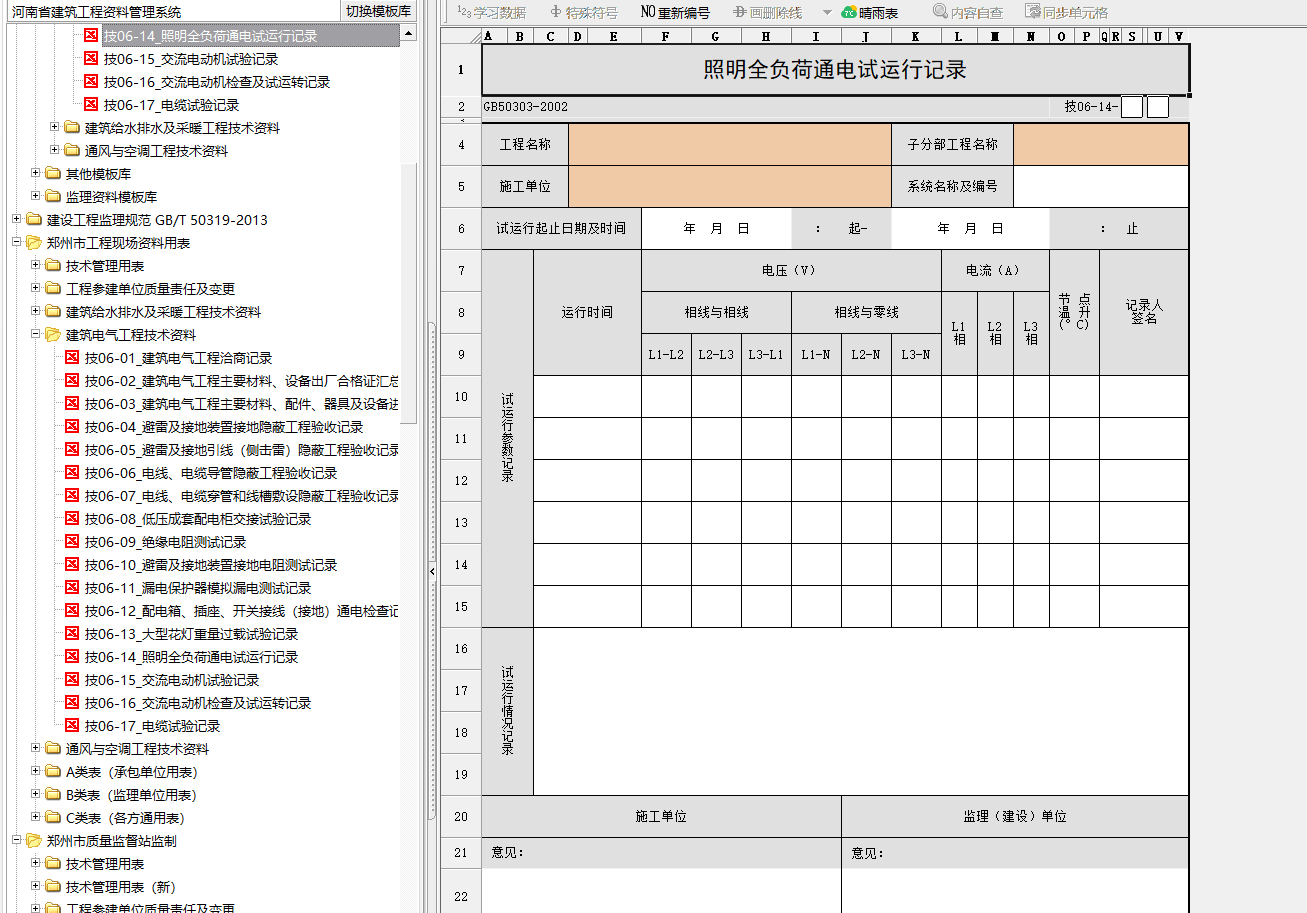The width and height of the screenshot is (1307, 913).
Task: Click the 施工单位 orange input cell in row 5
Action: [729, 186]
